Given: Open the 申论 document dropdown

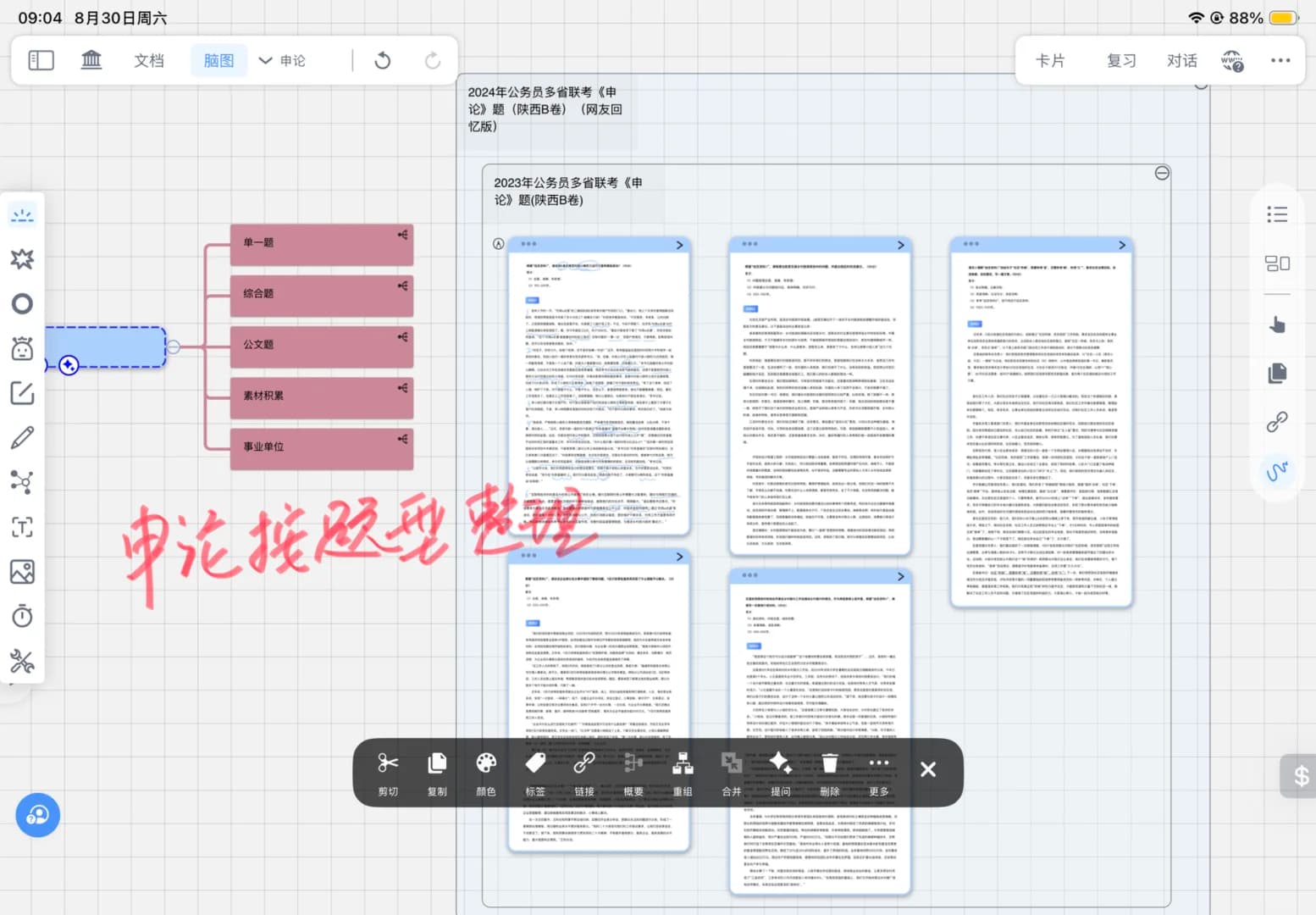Looking at the screenshot, I should 283,60.
